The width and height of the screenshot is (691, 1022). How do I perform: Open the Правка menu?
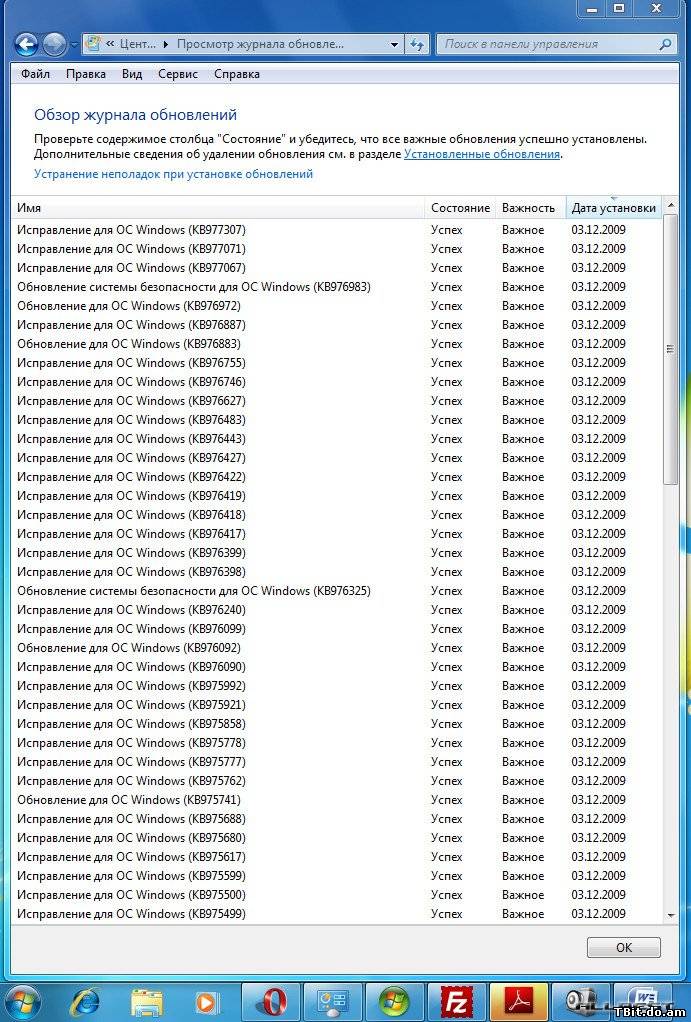coord(85,74)
